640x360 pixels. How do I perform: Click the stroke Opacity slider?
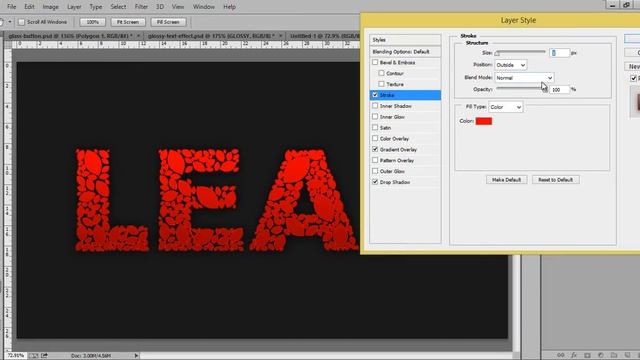pos(521,89)
